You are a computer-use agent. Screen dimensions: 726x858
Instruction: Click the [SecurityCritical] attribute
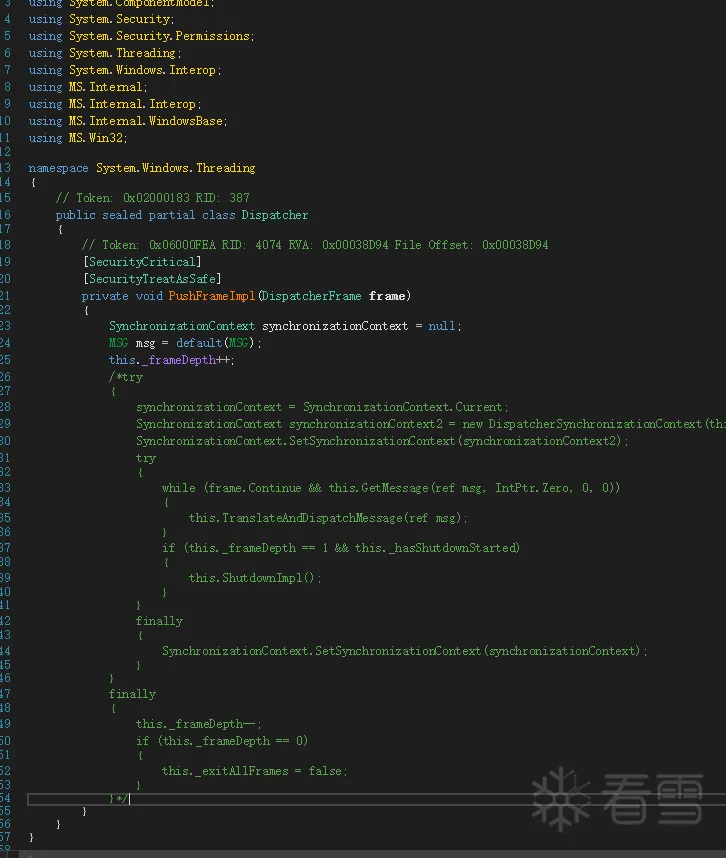click(x=142, y=262)
